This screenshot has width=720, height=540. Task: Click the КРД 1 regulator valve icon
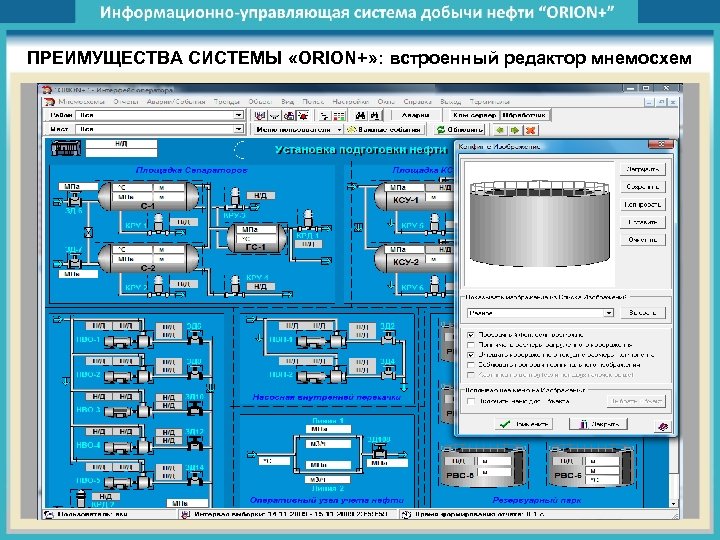click(308, 220)
